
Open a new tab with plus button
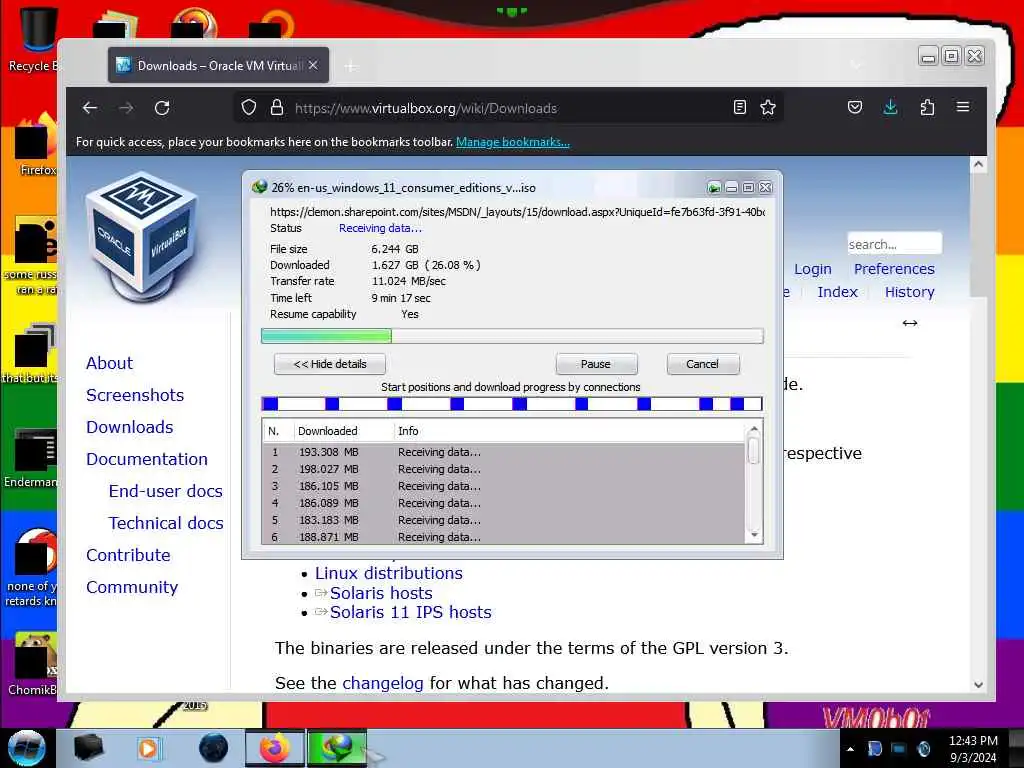pyautogui.click(x=351, y=66)
